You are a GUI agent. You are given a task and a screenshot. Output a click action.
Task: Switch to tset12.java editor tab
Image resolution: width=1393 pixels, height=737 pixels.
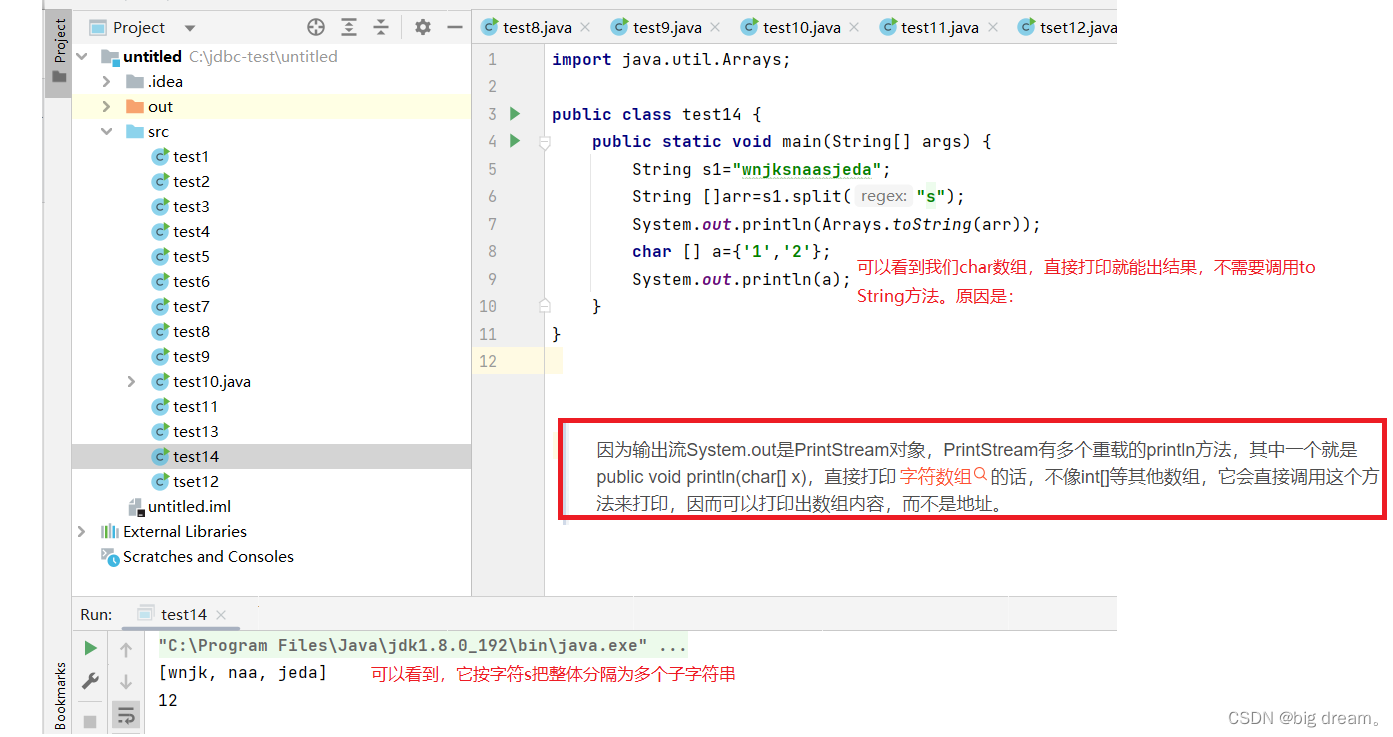click(x=1067, y=28)
